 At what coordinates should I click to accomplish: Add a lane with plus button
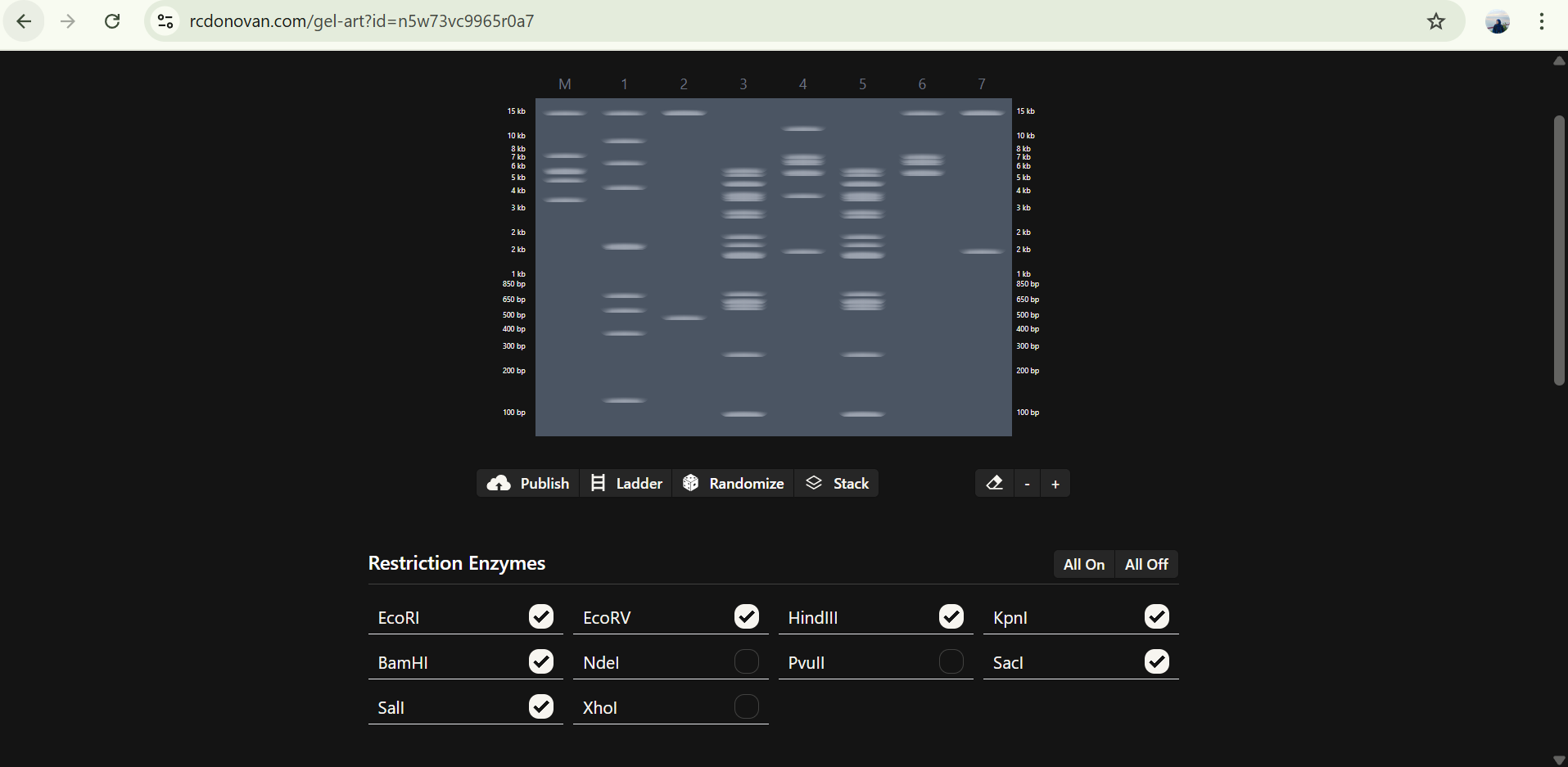pyautogui.click(x=1055, y=484)
